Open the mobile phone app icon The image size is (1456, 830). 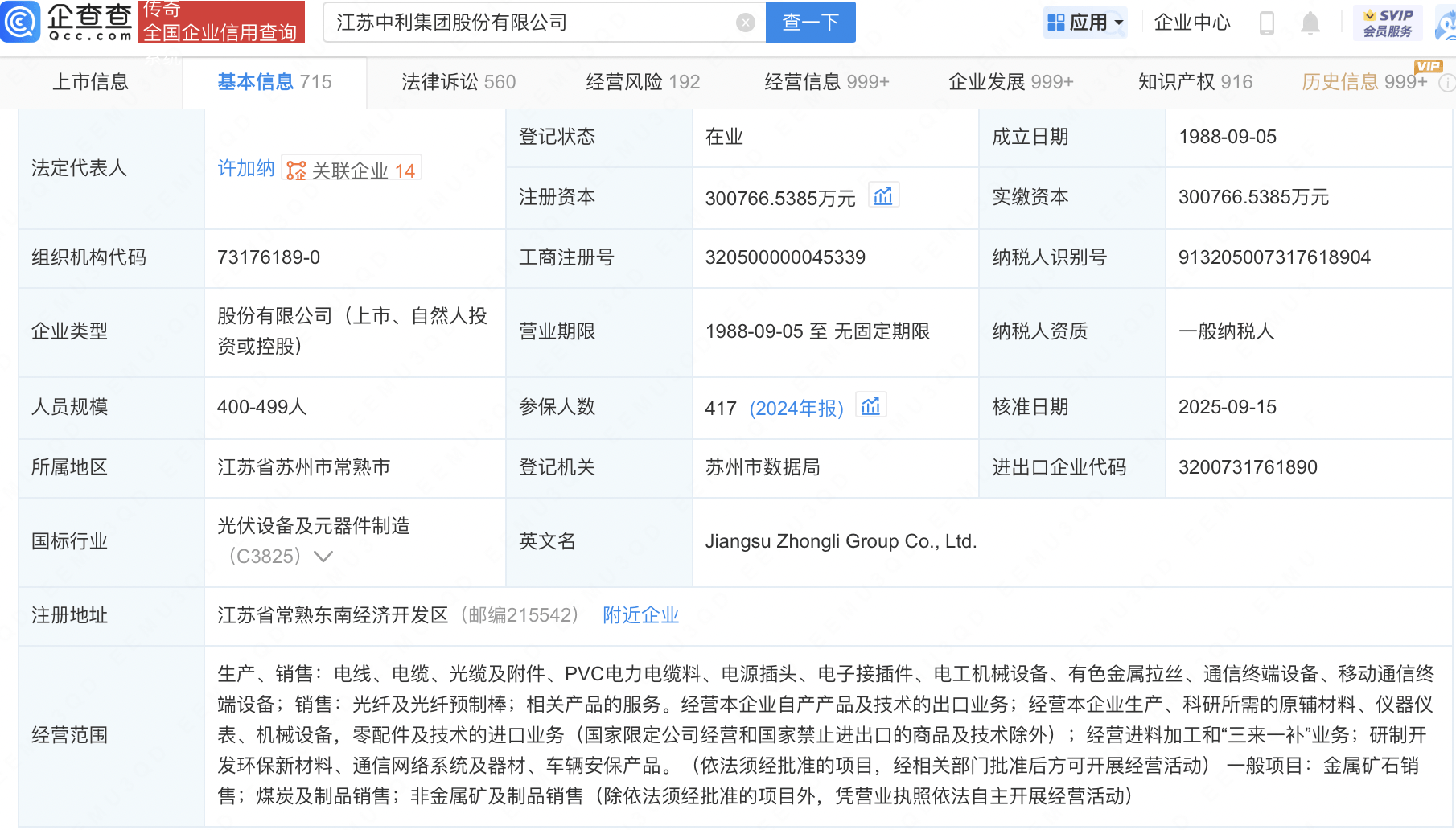[x=1267, y=23]
